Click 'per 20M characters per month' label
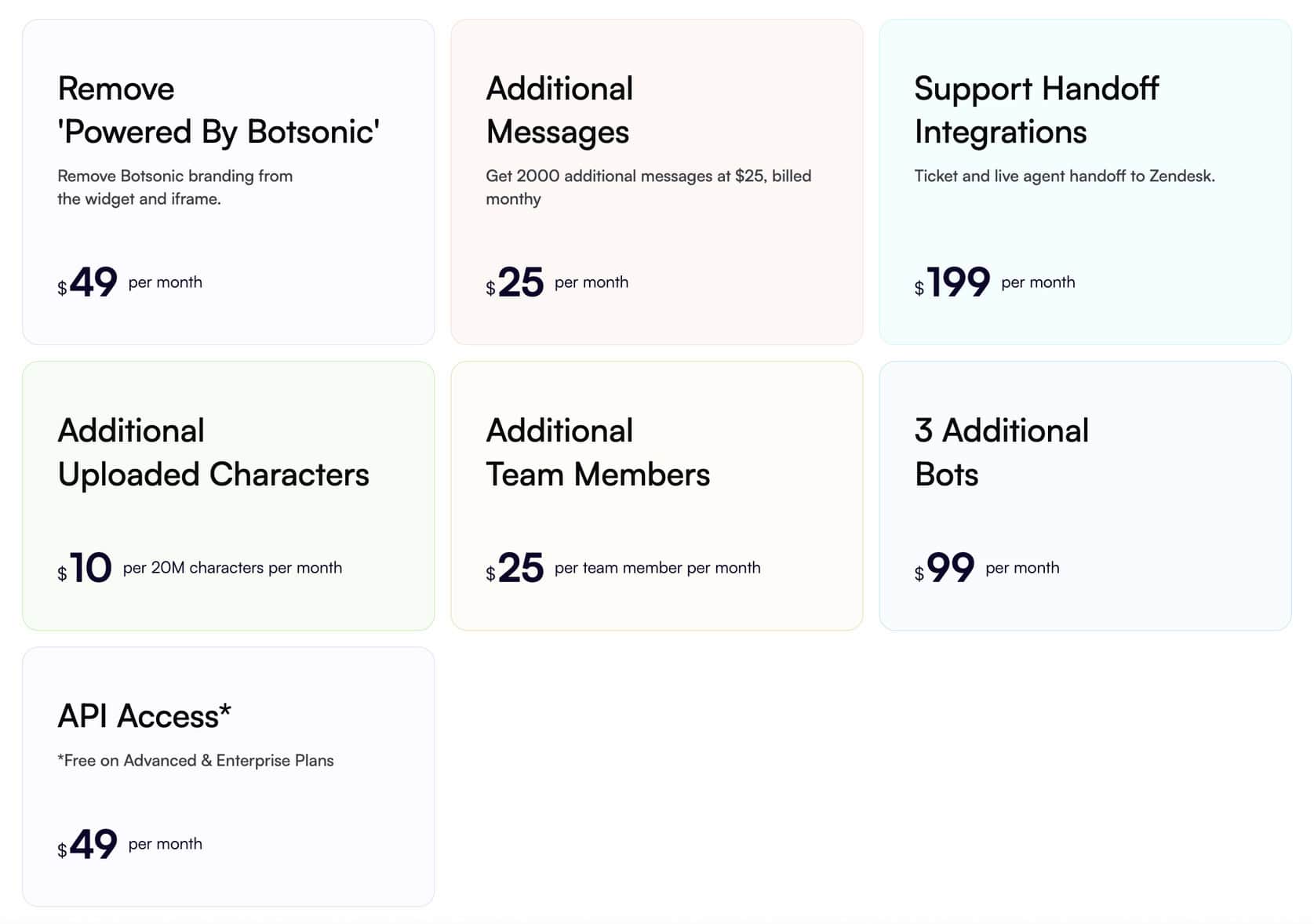The image size is (1314, 924). pyautogui.click(x=232, y=568)
